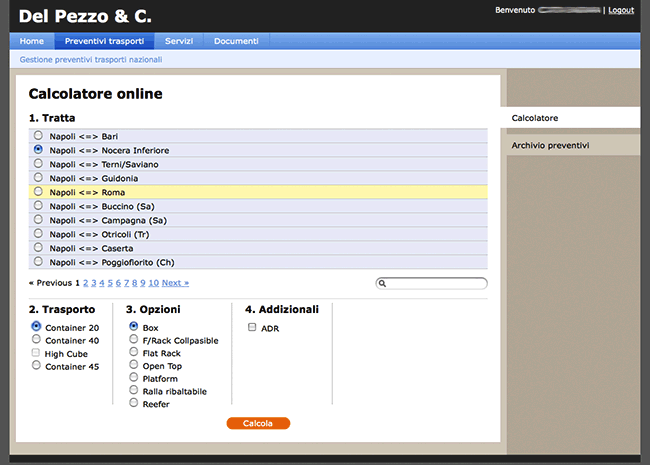Enable the ADR additional checkbox
The width and height of the screenshot is (650, 465).
click(x=252, y=327)
